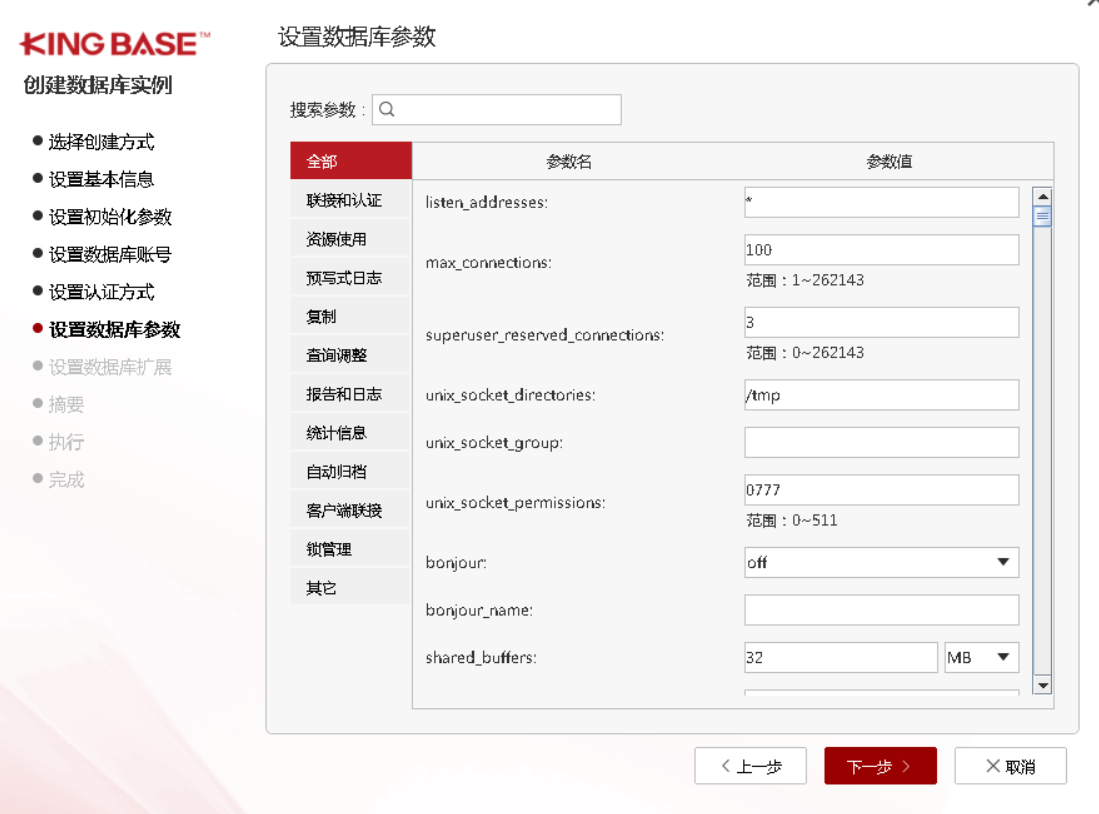Image resolution: width=1099 pixels, height=814 pixels.
Task: Go back with 上一步 button
Action: point(751,766)
